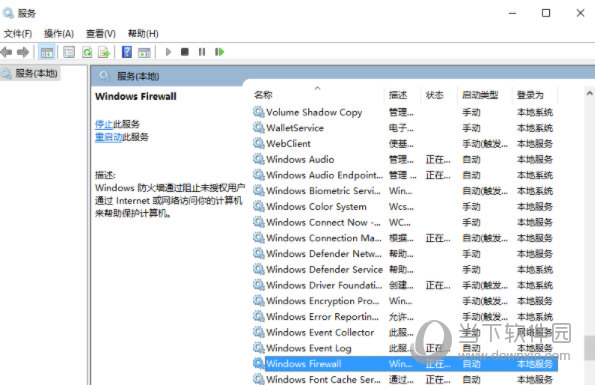The image size is (595, 385).
Task: Select the WebClient service row
Action: (405, 144)
